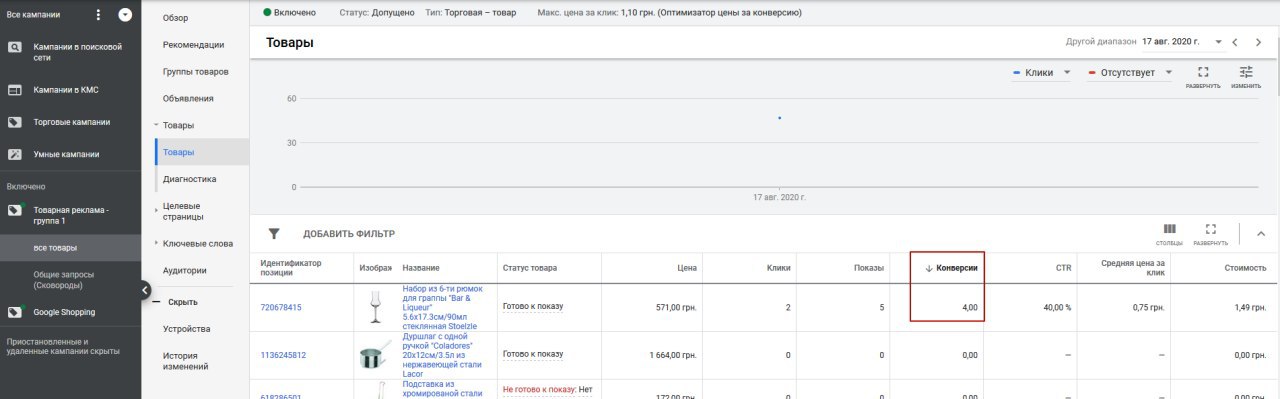Expand the Целевые страницы section
This screenshot has height=399, width=1280.
156,210
